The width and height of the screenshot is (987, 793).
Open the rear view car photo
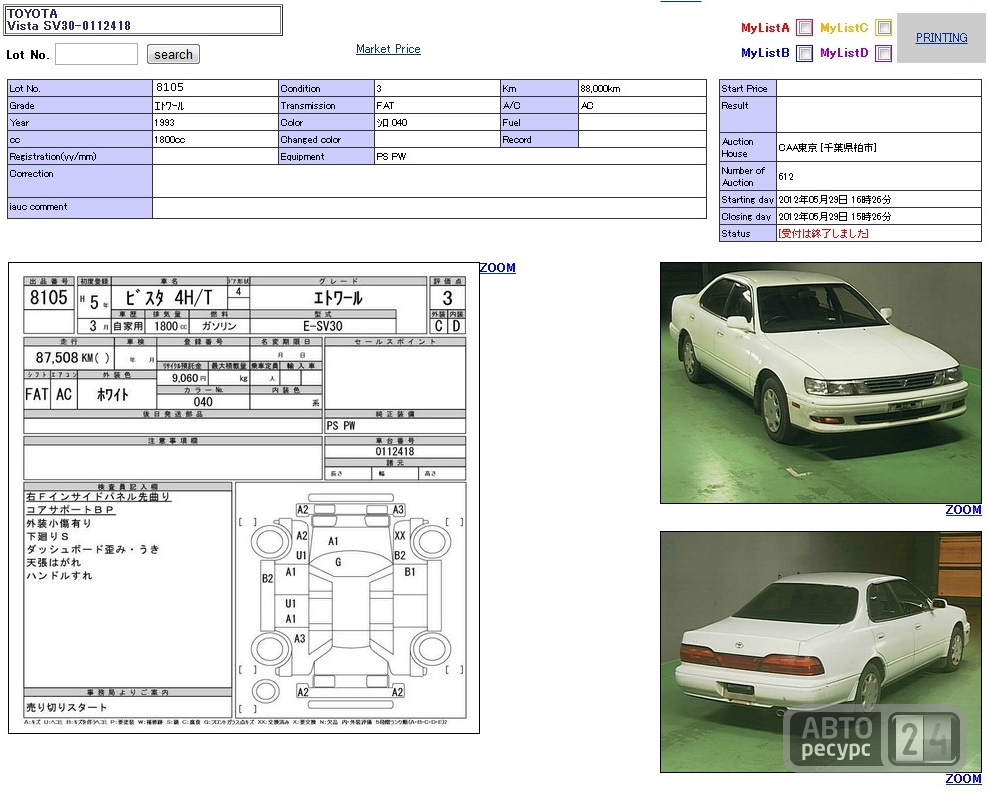point(820,651)
